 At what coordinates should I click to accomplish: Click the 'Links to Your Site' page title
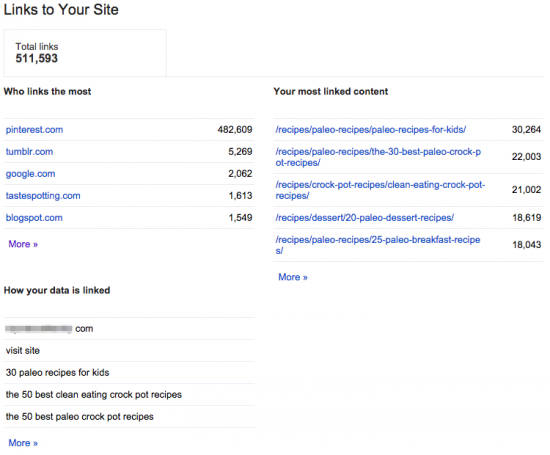[61, 9]
